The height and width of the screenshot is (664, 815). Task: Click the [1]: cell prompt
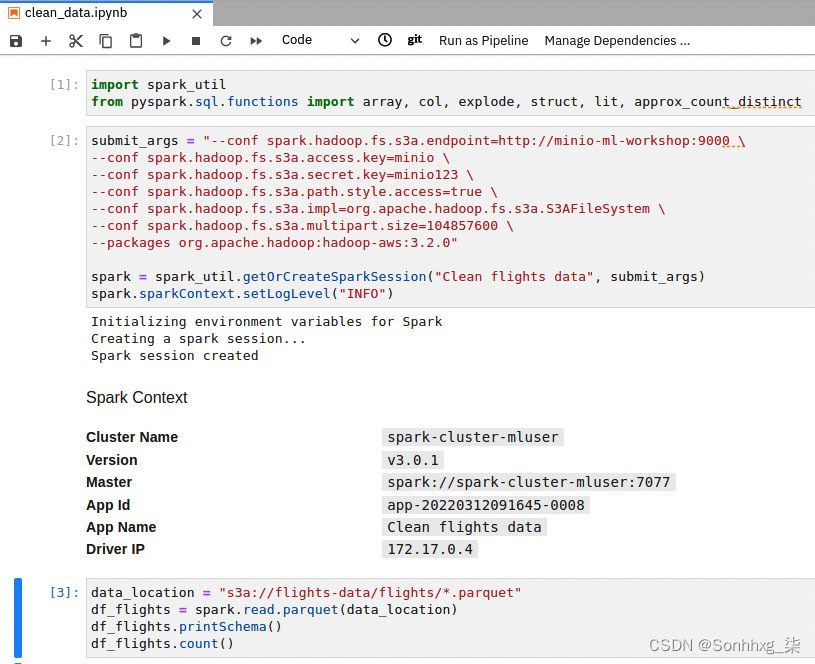tap(64, 84)
